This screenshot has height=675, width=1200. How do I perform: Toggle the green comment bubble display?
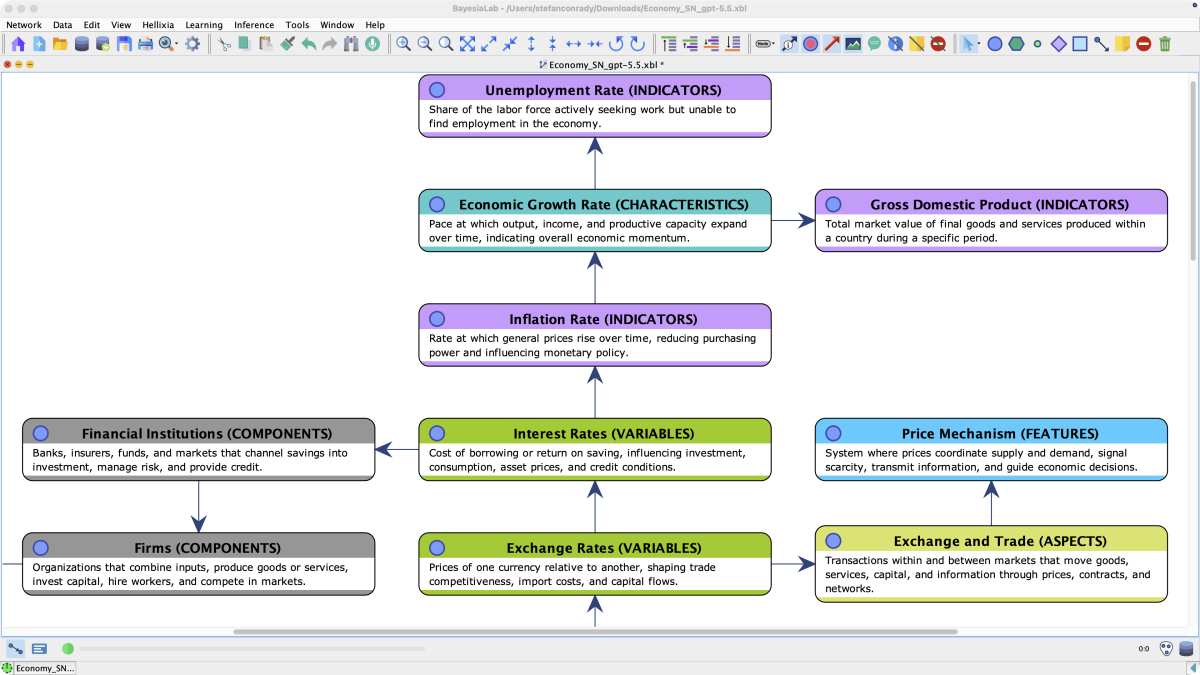click(x=874, y=44)
